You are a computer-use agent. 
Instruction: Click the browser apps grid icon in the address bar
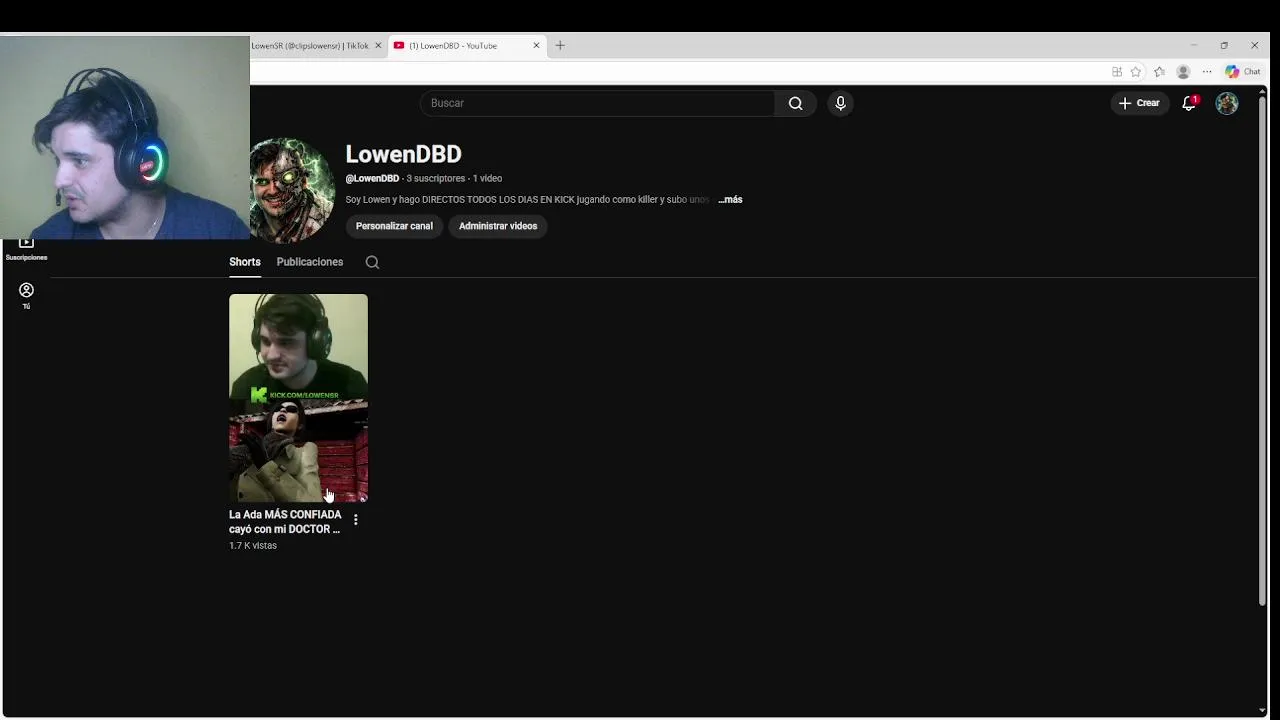[x=1117, y=72]
